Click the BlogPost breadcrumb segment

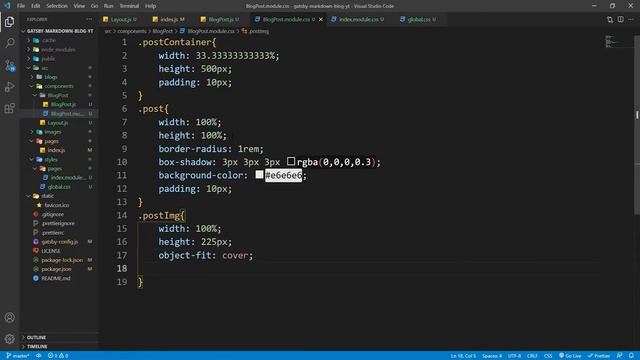(x=162, y=31)
